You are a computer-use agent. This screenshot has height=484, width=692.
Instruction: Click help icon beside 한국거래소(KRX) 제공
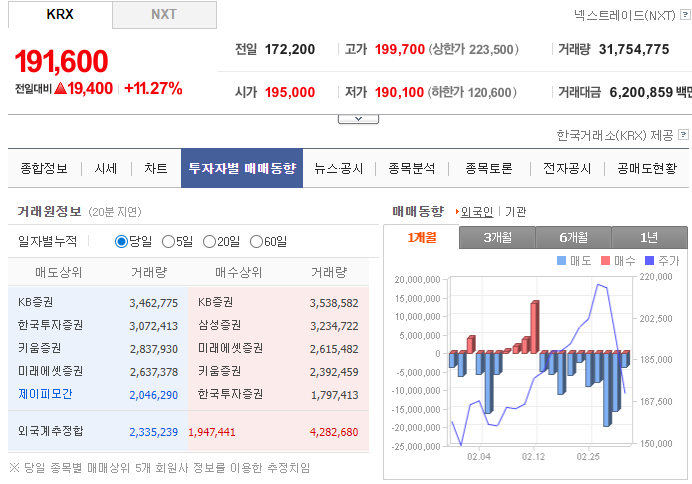point(683,135)
